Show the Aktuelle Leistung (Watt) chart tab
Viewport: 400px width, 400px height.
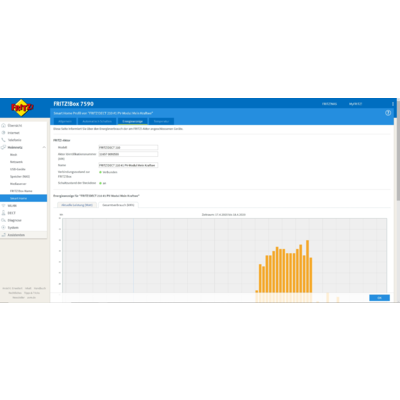(x=77, y=205)
